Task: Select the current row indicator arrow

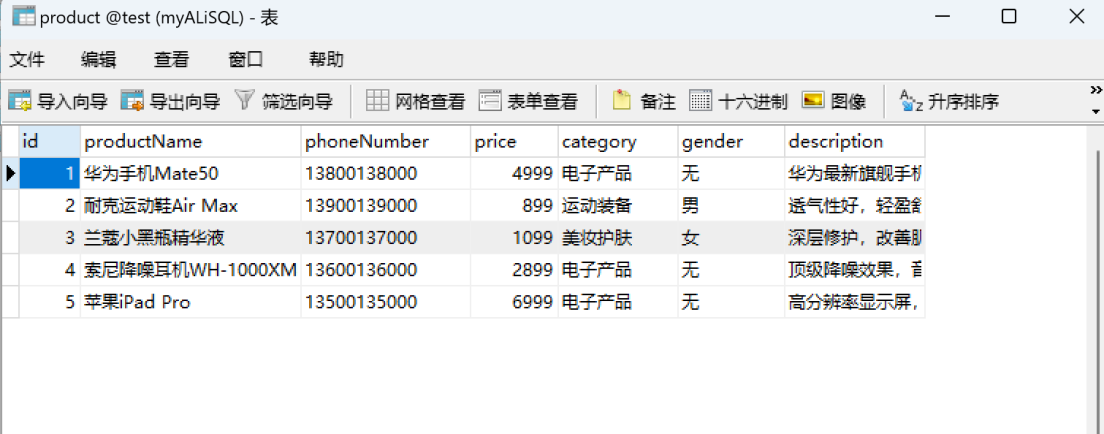Action: pos(10,173)
